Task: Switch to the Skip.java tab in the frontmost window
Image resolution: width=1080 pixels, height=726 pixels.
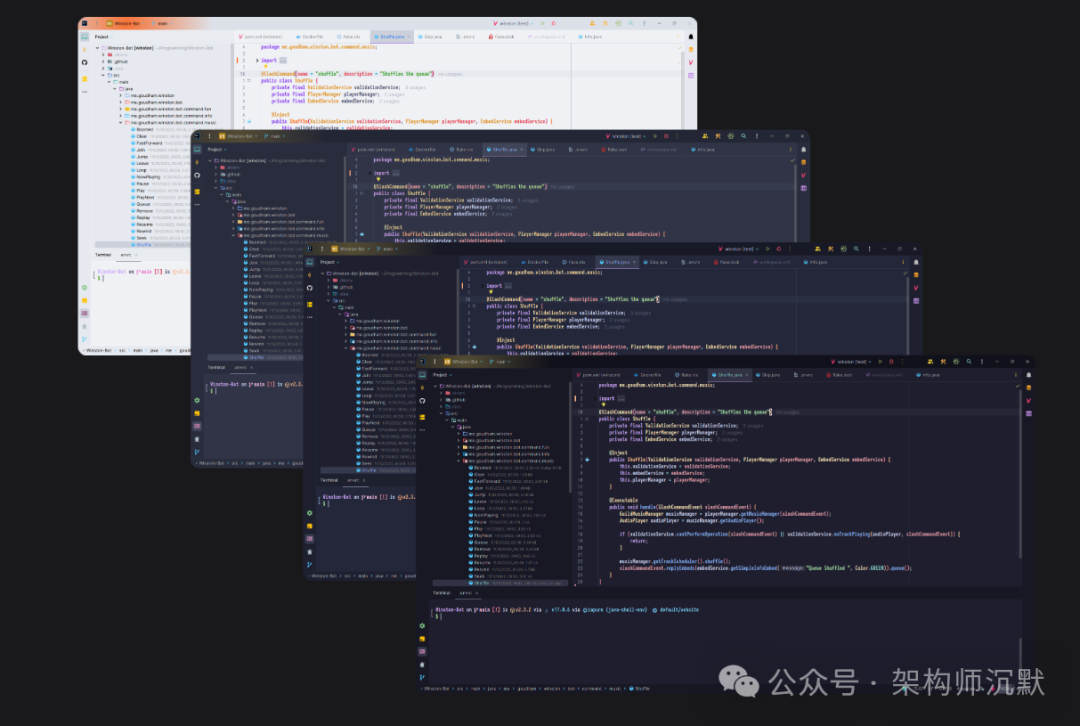Action: point(770,374)
